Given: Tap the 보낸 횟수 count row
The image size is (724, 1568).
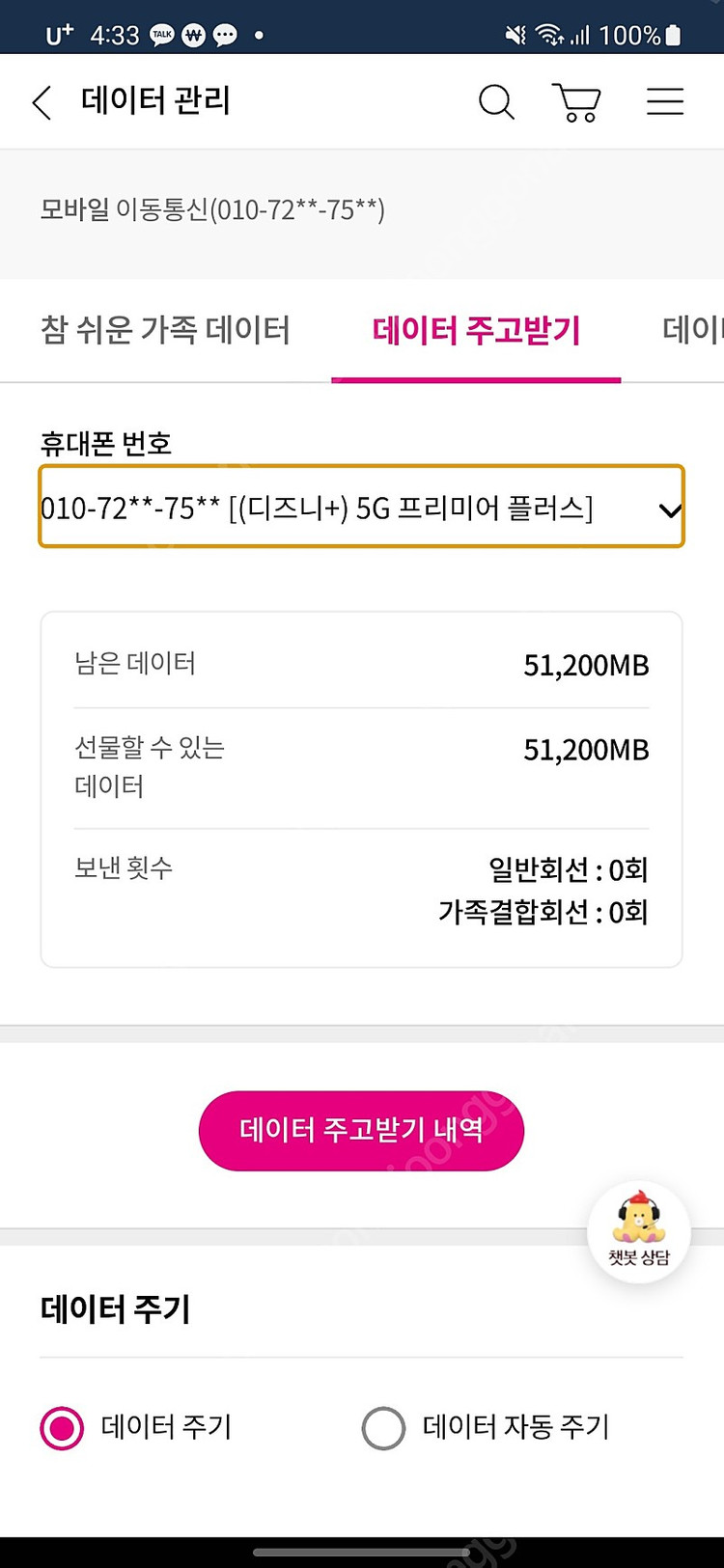Looking at the screenshot, I should 361,890.
